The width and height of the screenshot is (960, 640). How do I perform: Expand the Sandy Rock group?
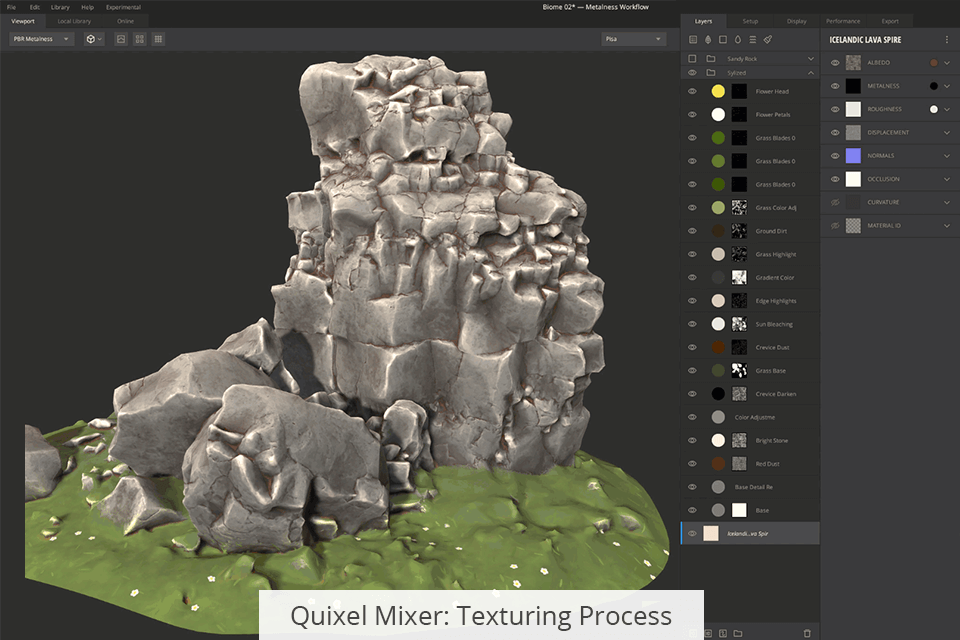click(811, 59)
